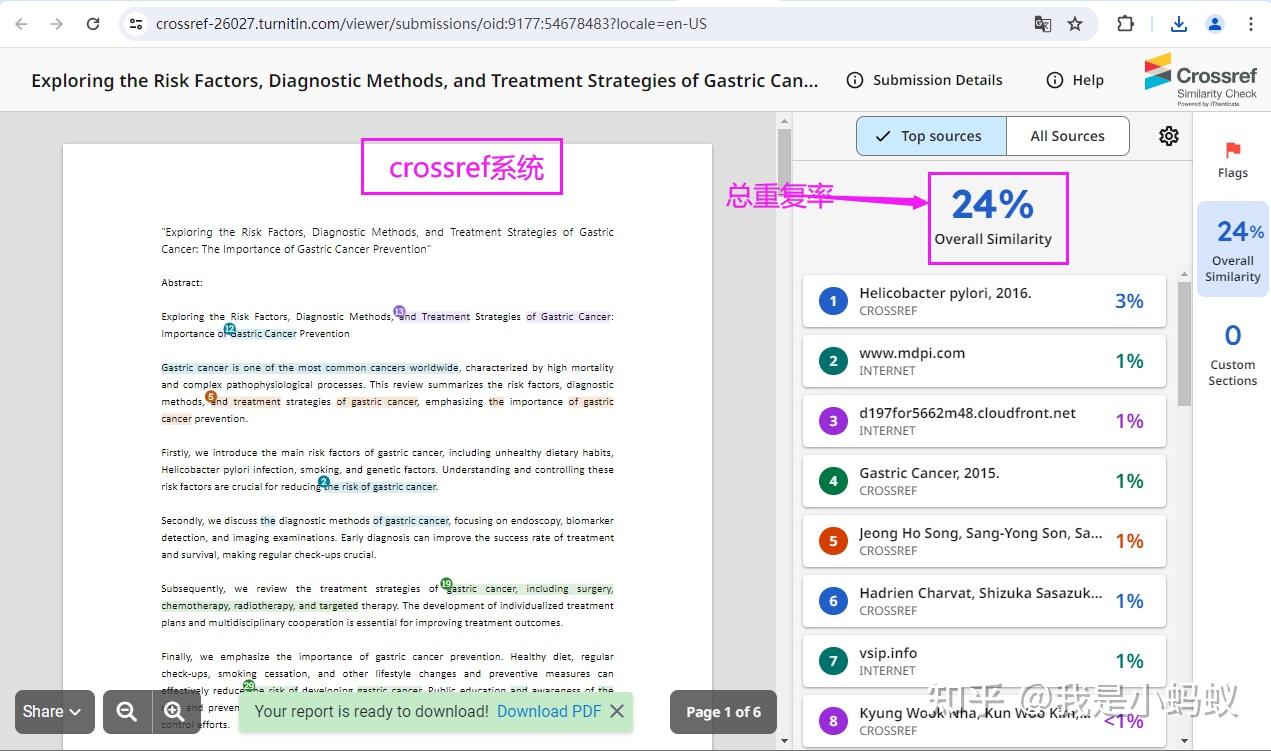This screenshot has height=751, width=1271.
Task: Open the browser three-dot menu
Action: pos(1251,24)
